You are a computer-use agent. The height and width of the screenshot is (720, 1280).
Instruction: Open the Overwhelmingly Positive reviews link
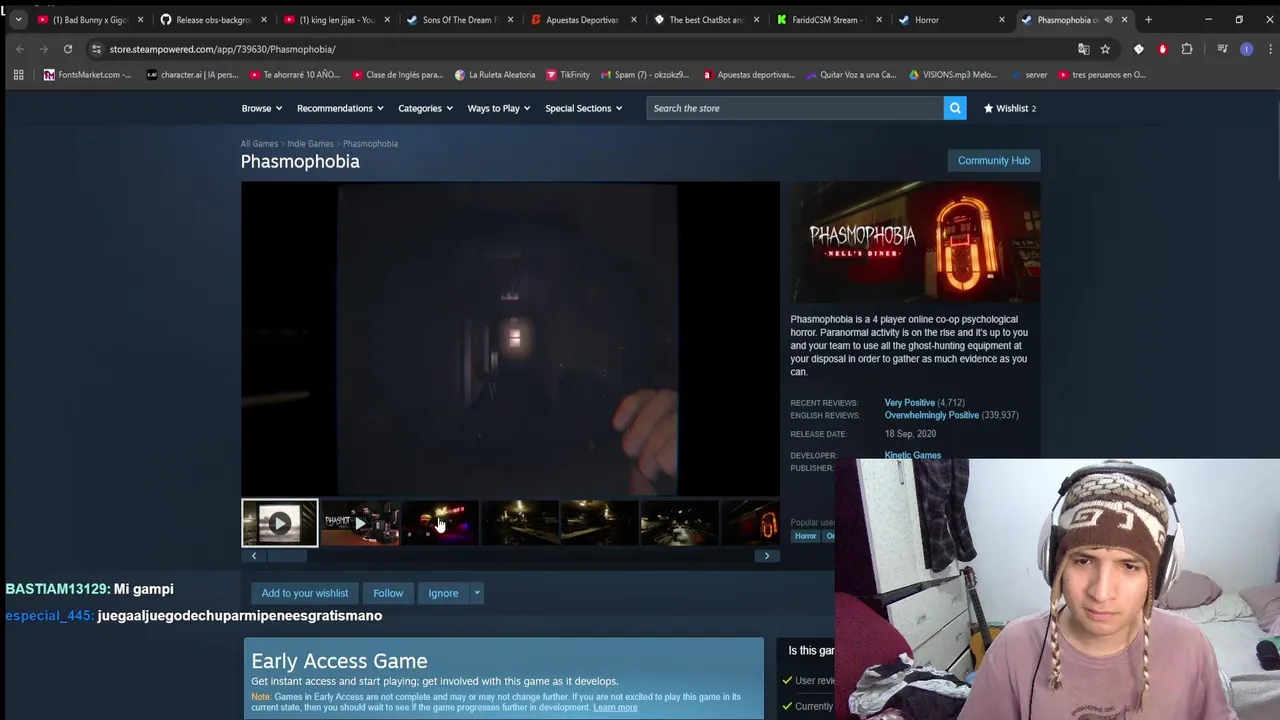pyautogui.click(x=931, y=415)
